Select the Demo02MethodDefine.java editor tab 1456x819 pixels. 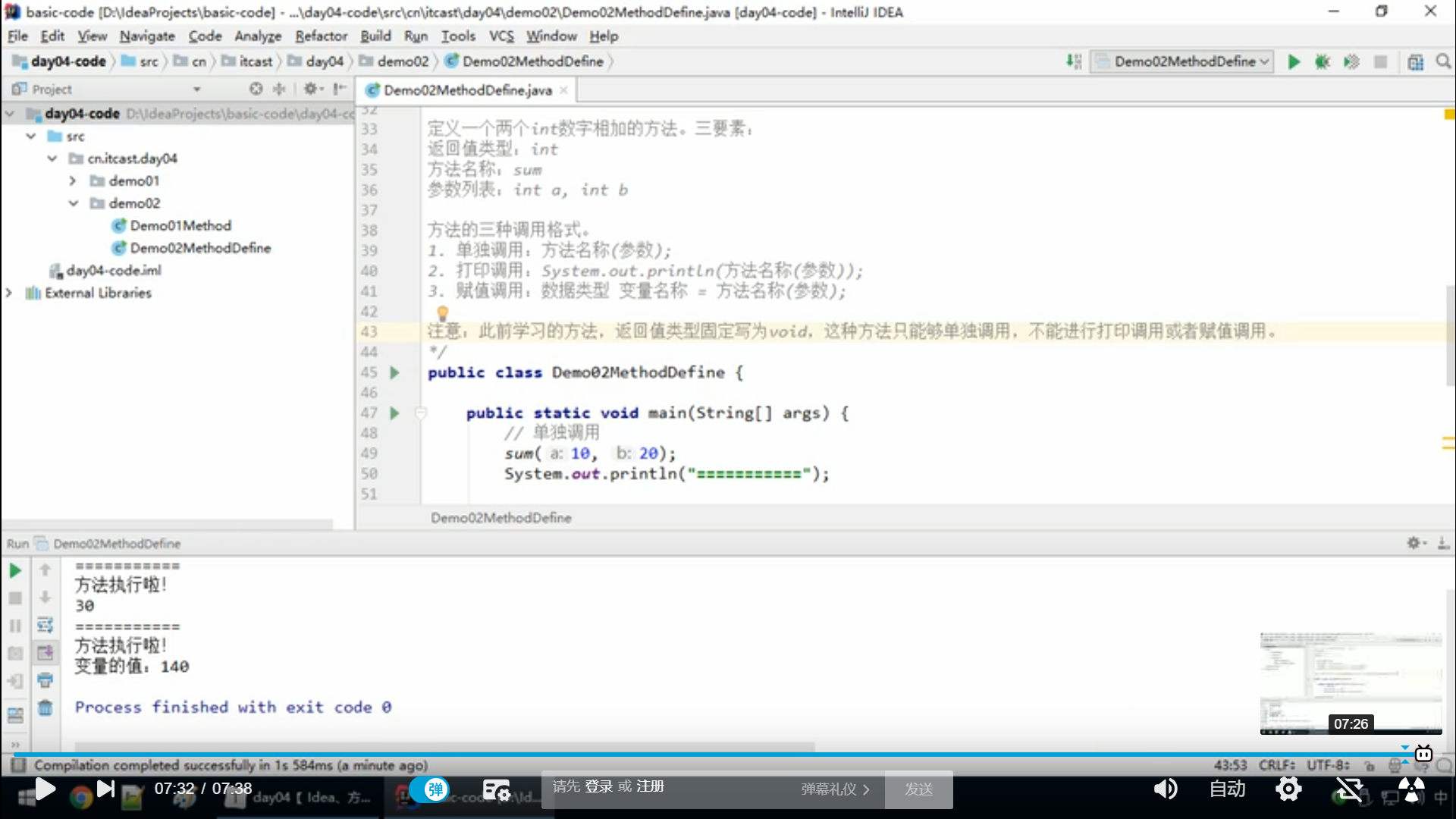(467, 90)
